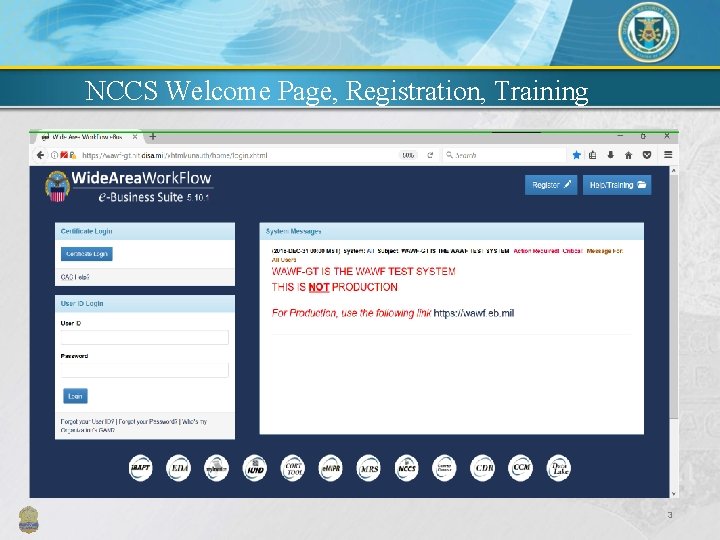Open the eMIPR application icon
The width and height of the screenshot is (720, 540).
(331, 468)
